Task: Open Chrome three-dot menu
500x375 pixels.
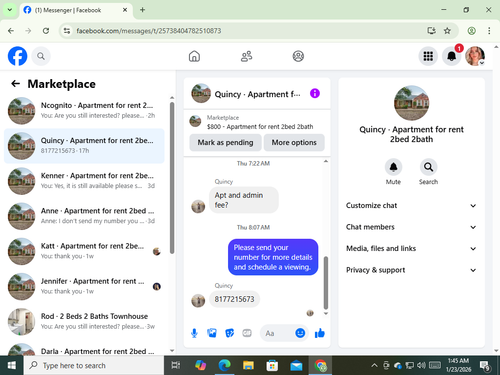Action: (x=489, y=31)
